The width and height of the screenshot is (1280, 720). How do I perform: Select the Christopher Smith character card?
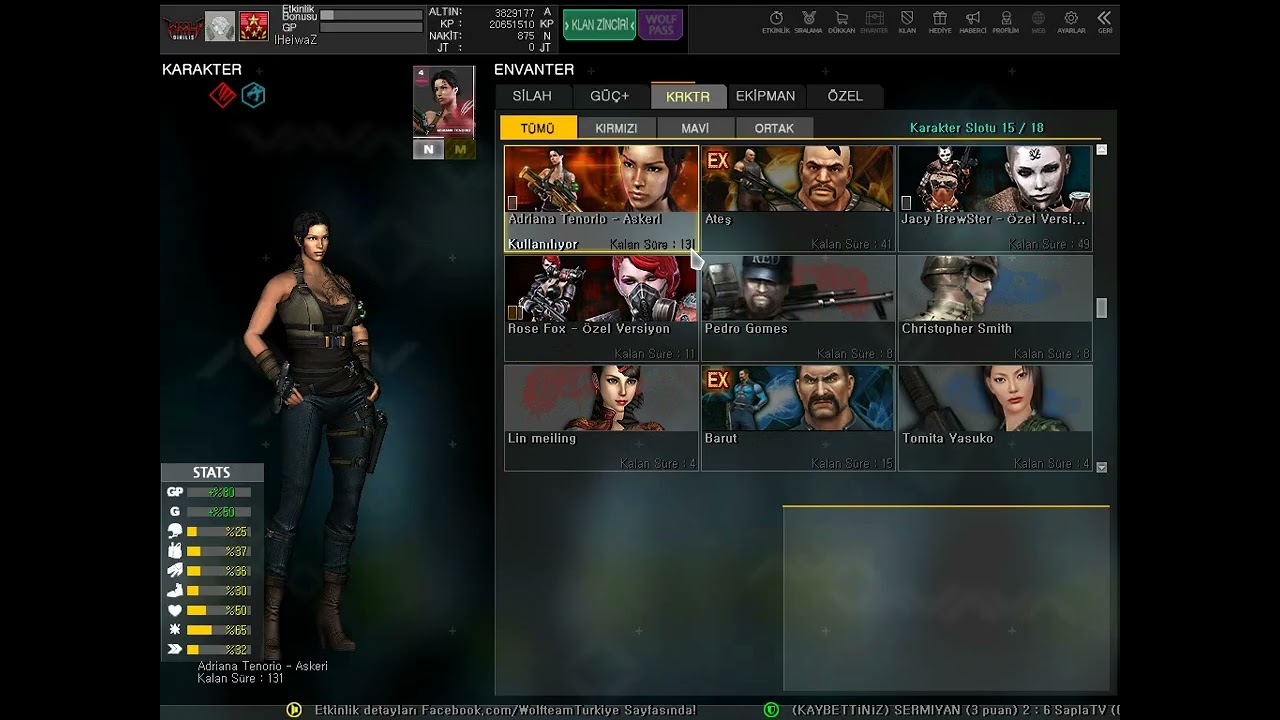coord(995,308)
